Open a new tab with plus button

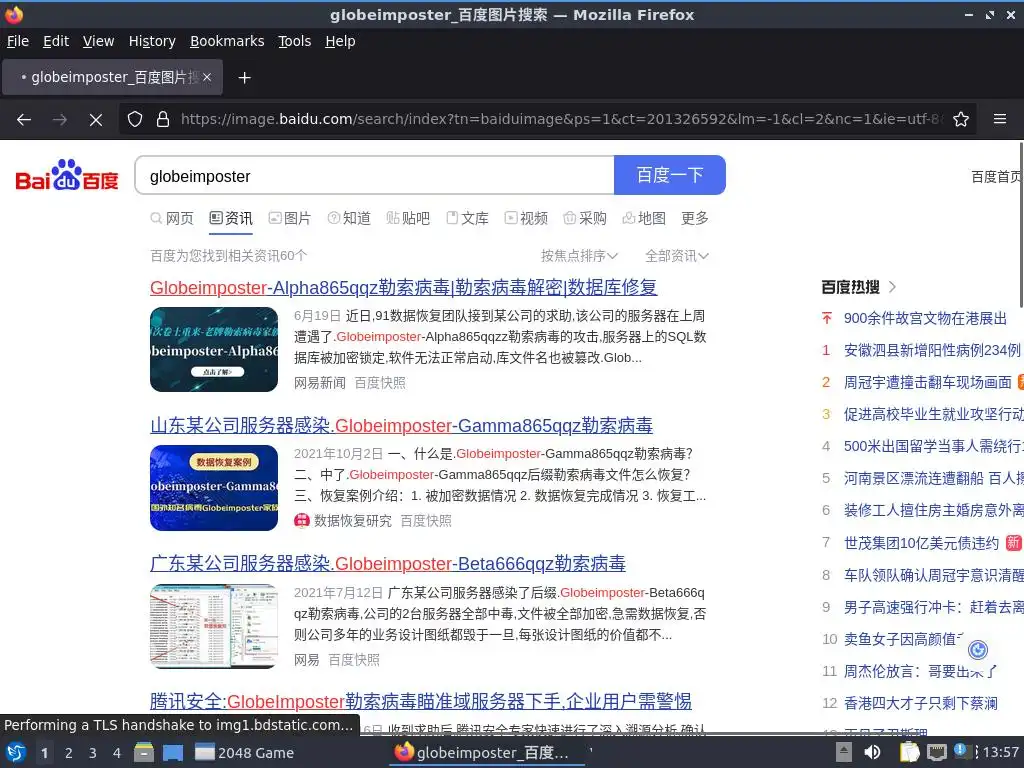(244, 78)
